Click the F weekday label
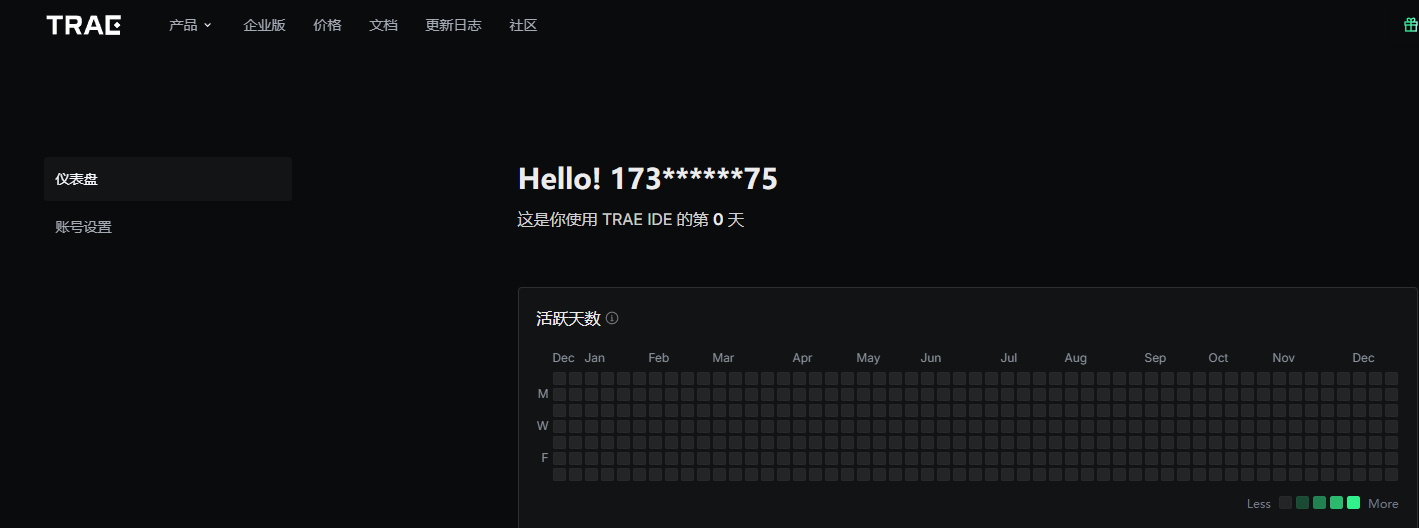The image size is (1419, 528). pyautogui.click(x=545, y=458)
